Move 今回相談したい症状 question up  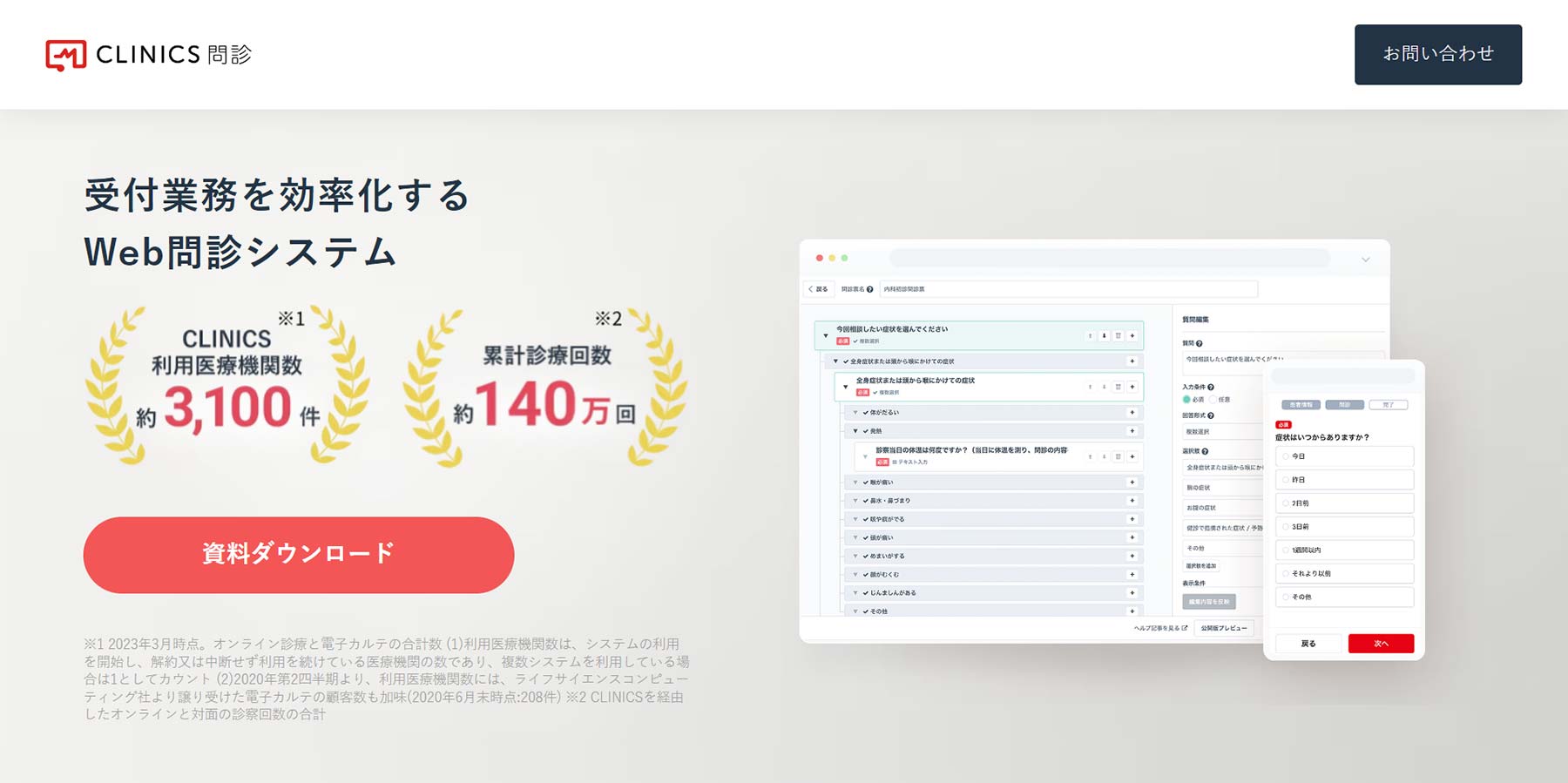tap(1090, 335)
